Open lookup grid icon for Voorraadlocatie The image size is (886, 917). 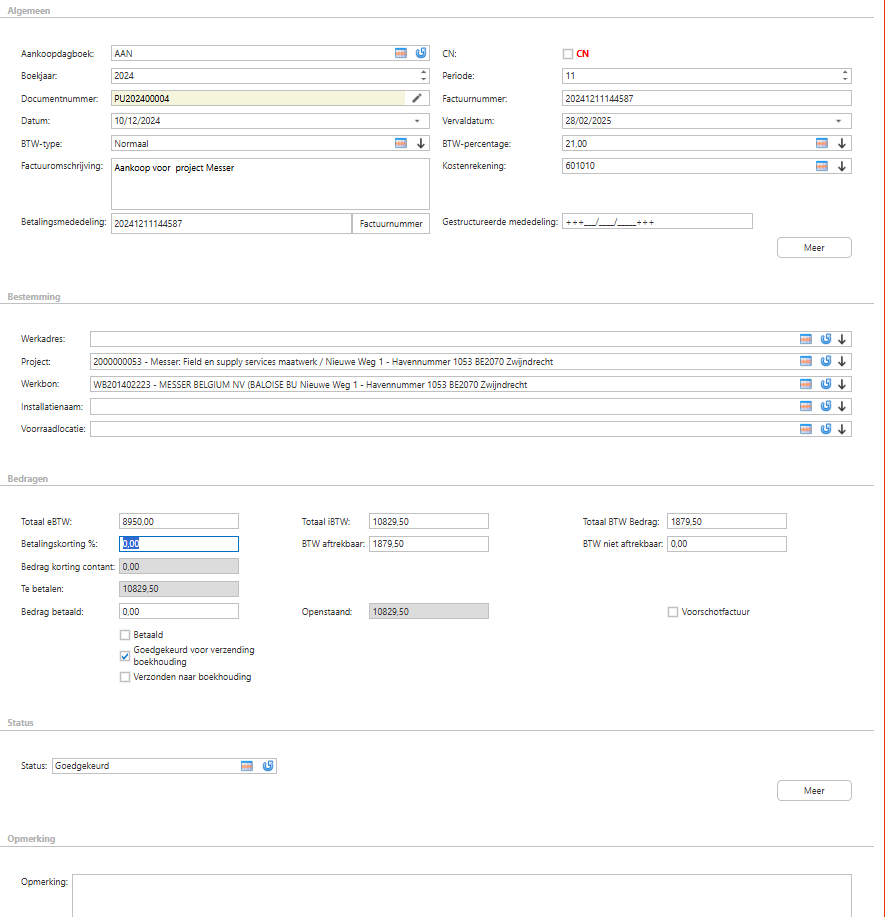[x=806, y=429]
